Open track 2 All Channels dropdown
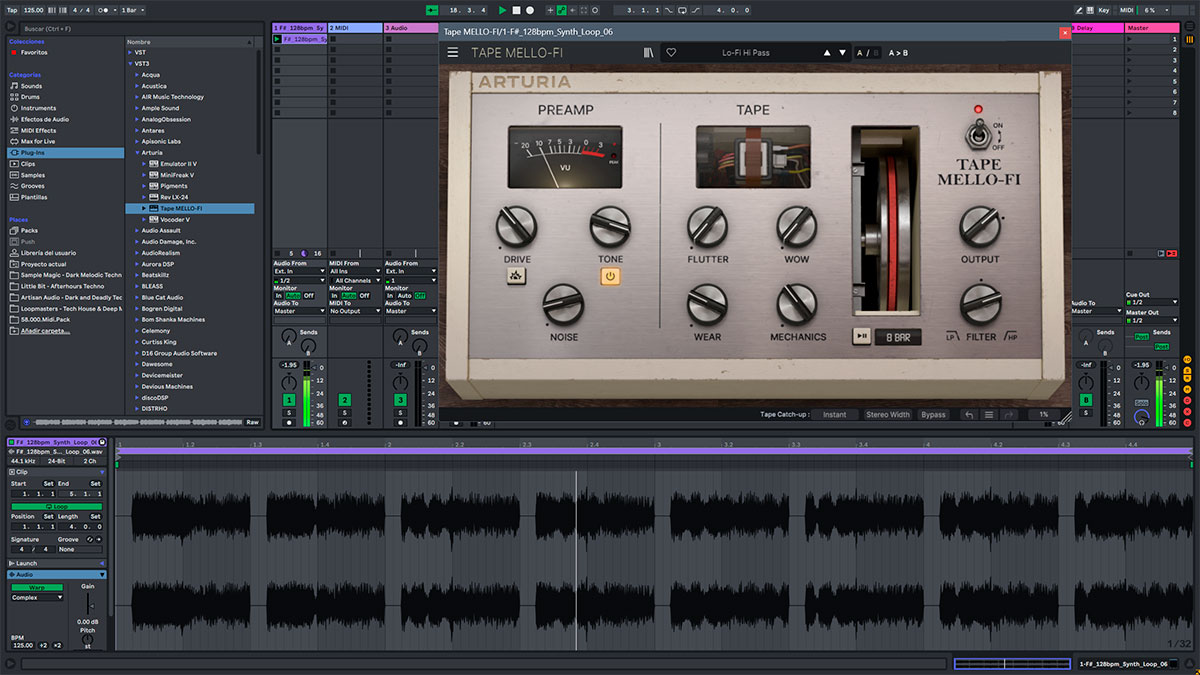This screenshot has width=1200, height=675. click(357, 281)
